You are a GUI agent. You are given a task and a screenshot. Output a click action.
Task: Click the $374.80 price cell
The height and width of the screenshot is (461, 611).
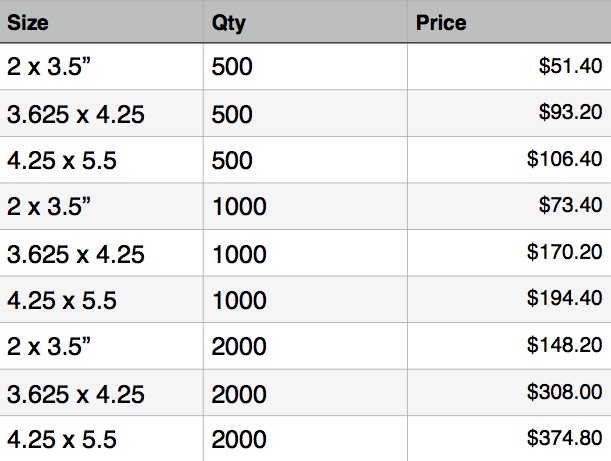coord(565,439)
